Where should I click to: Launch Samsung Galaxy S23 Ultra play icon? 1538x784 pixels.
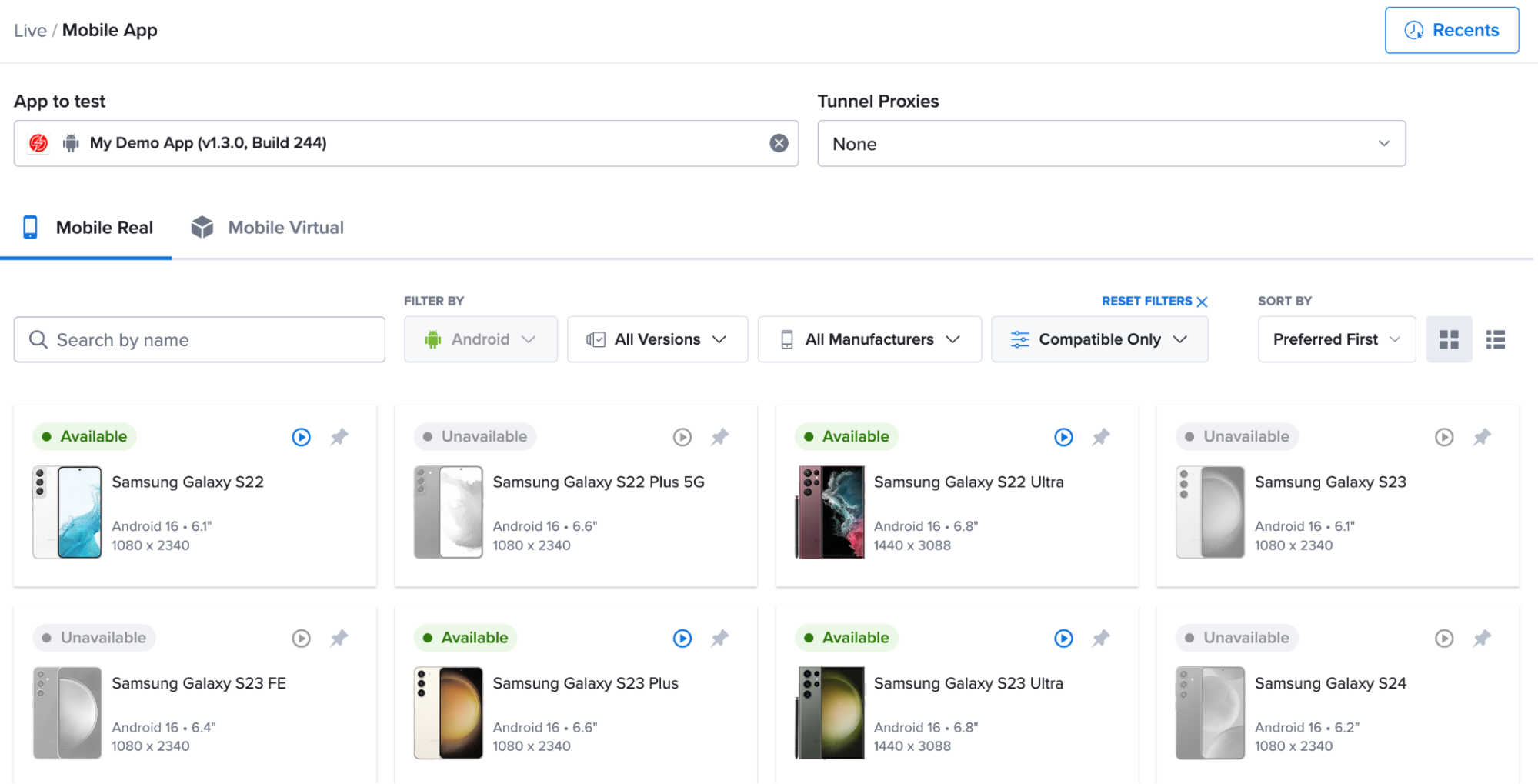[x=1063, y=638]
